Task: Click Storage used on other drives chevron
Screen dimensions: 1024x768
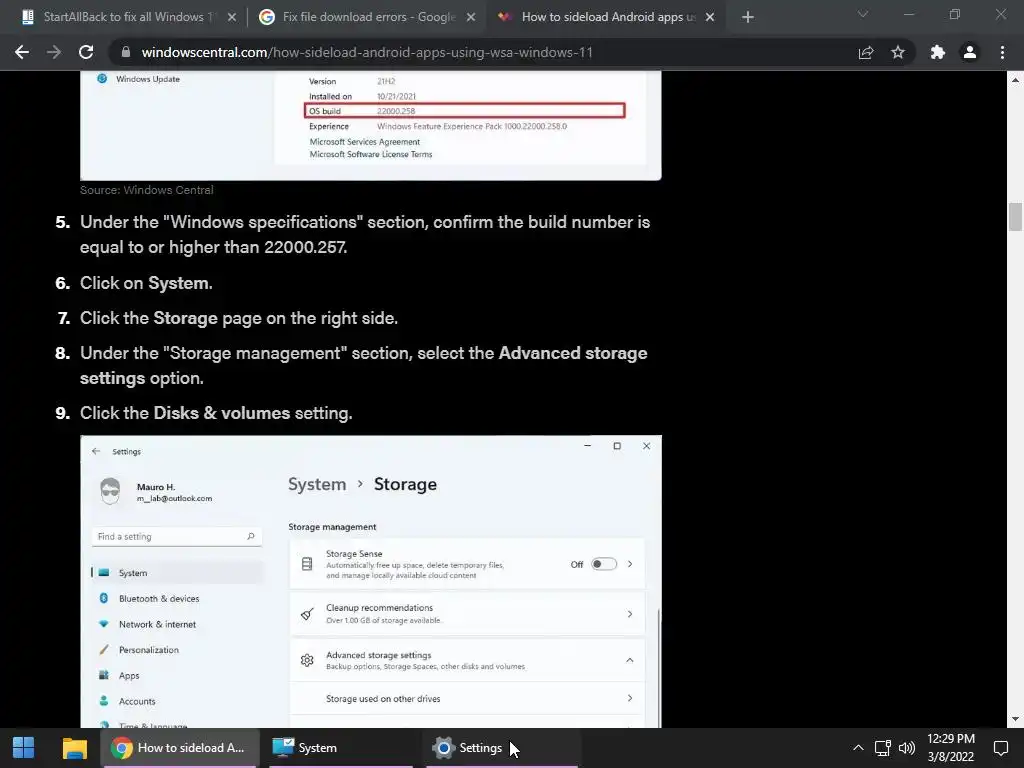Action: [x=630, y=698]
